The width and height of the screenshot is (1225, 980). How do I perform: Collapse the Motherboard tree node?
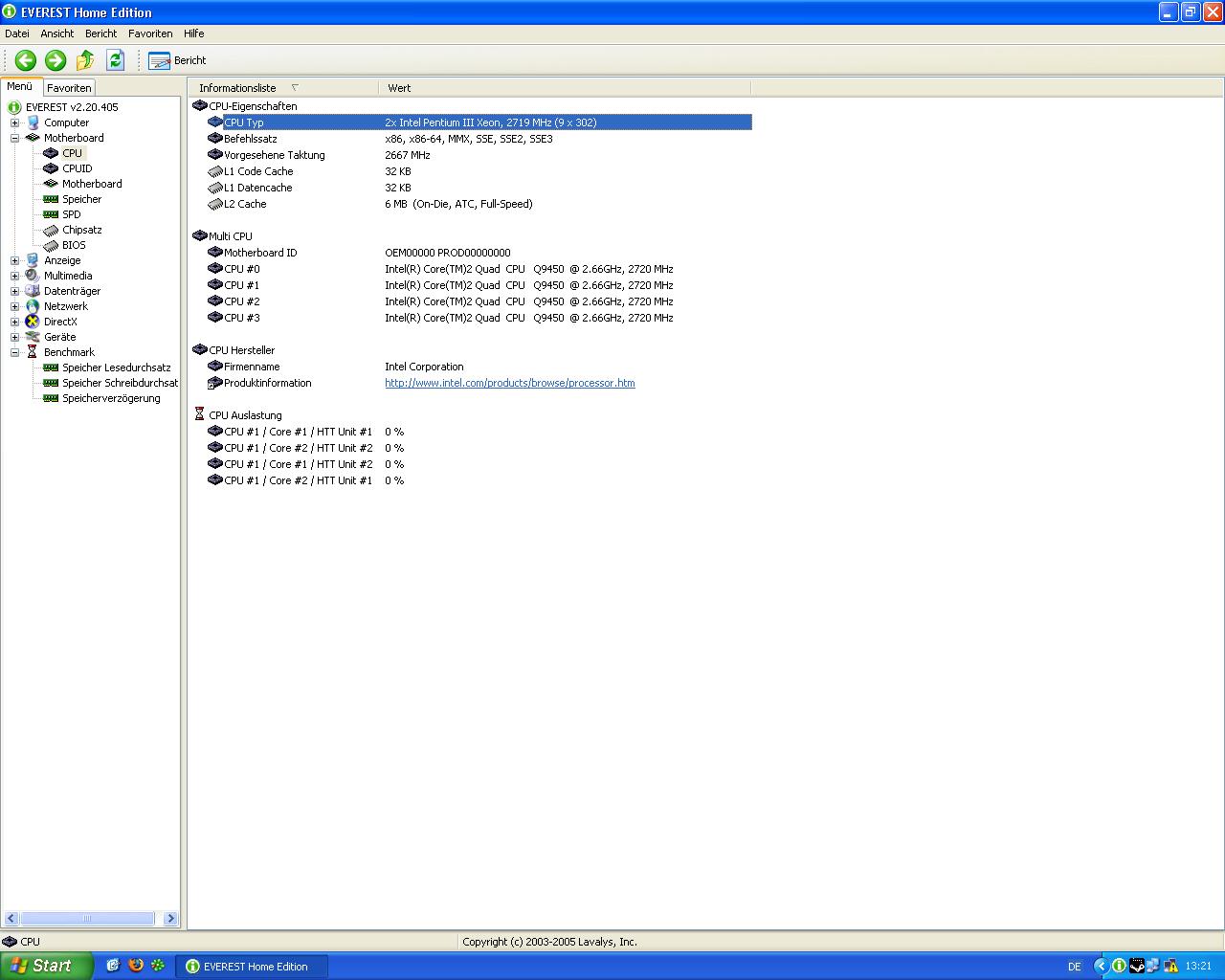click(14, 138)
